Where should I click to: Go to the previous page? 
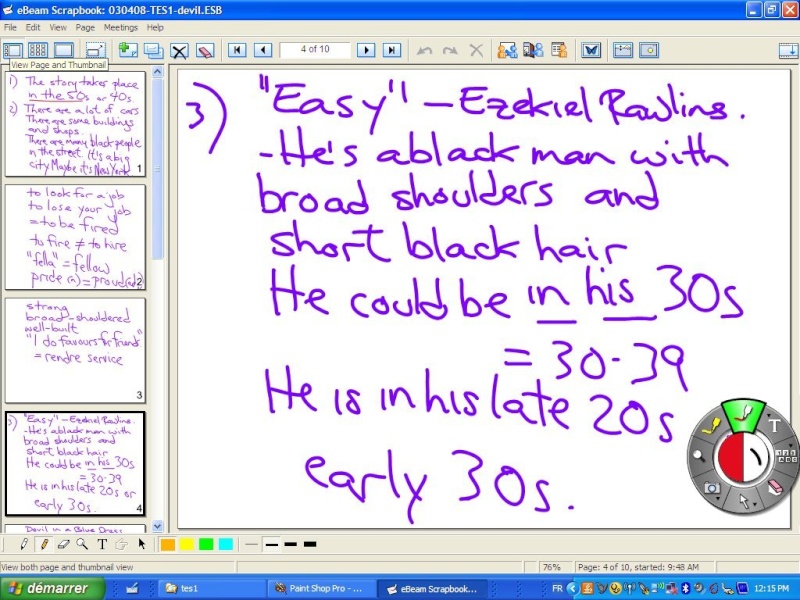(x=263, y=50)
